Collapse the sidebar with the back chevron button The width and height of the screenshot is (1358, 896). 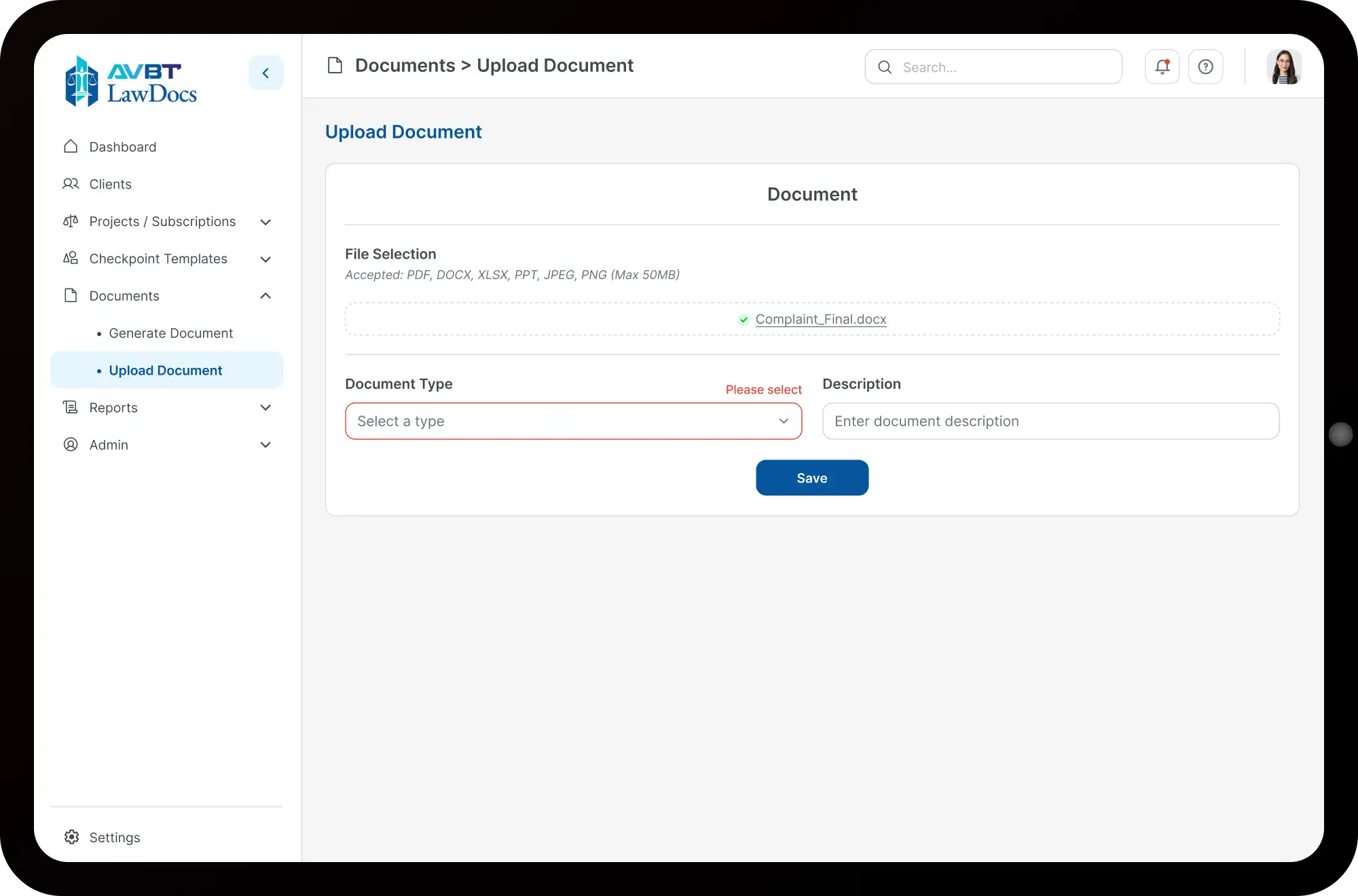tap(265, 73)
